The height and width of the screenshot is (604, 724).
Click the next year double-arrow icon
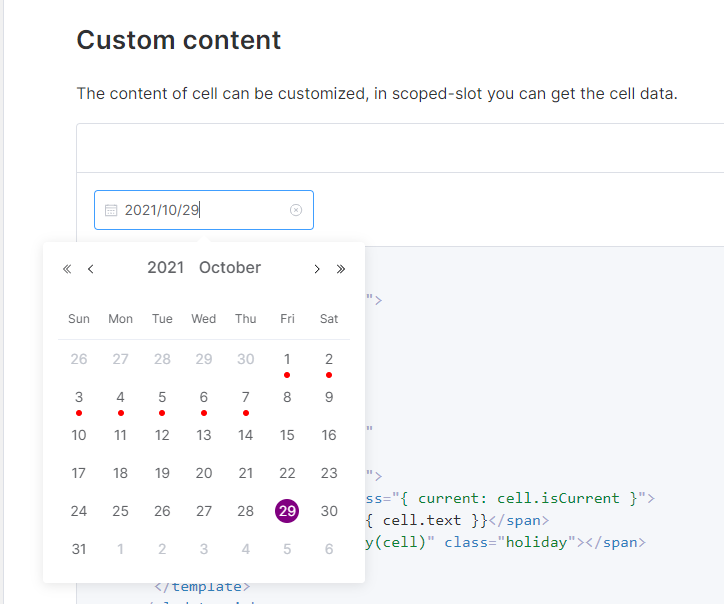pyautogui.click(x=341, y=268)
